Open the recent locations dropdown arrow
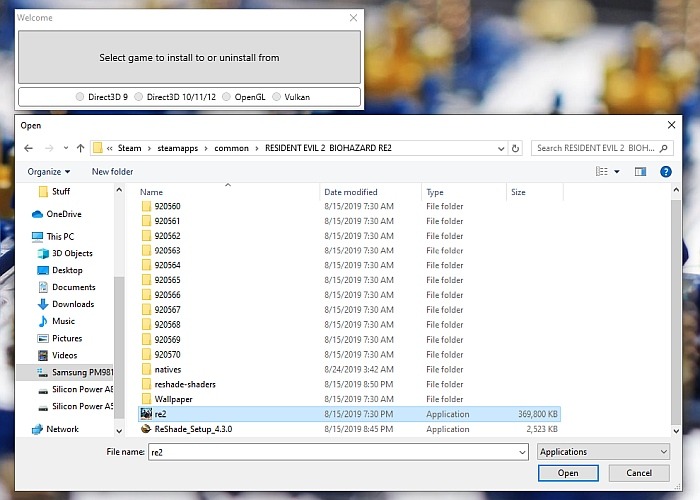Screen dimensions: 700x500 coord(66,148)
